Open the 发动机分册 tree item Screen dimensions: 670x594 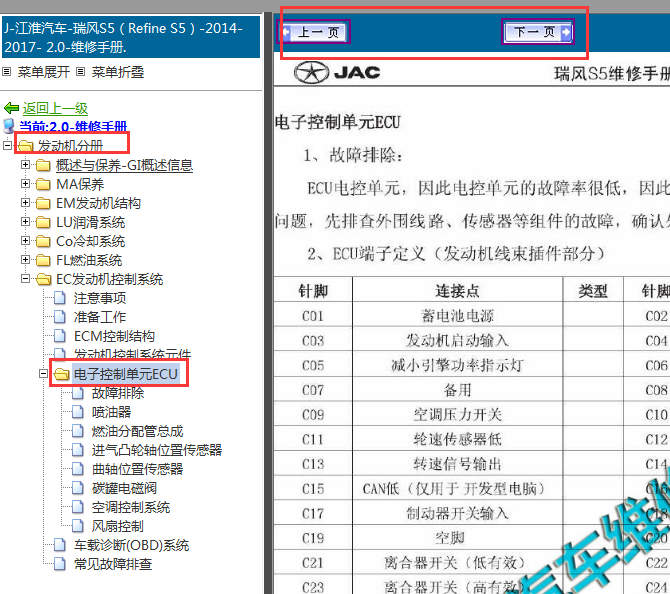click(71, 146)
